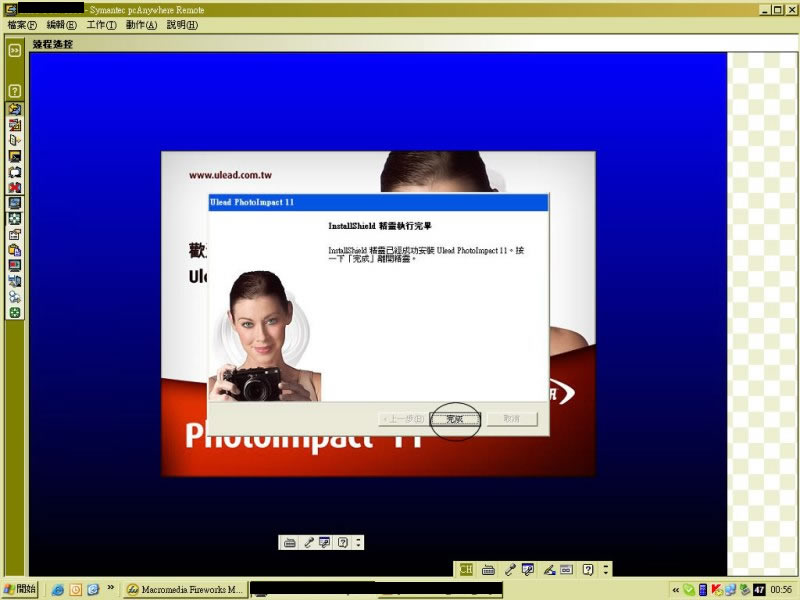Click the 上一步(B) back button
Screen dimensions: 800x600
click(x=404, y=419)
